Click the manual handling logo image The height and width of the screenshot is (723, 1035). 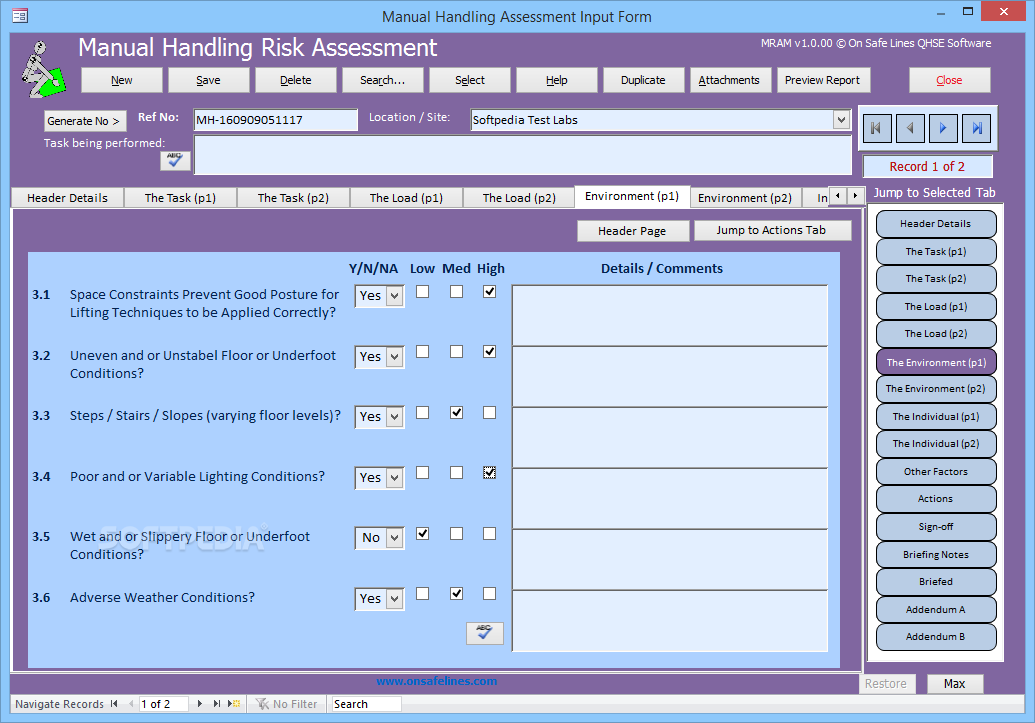click(x=44, y=69)
